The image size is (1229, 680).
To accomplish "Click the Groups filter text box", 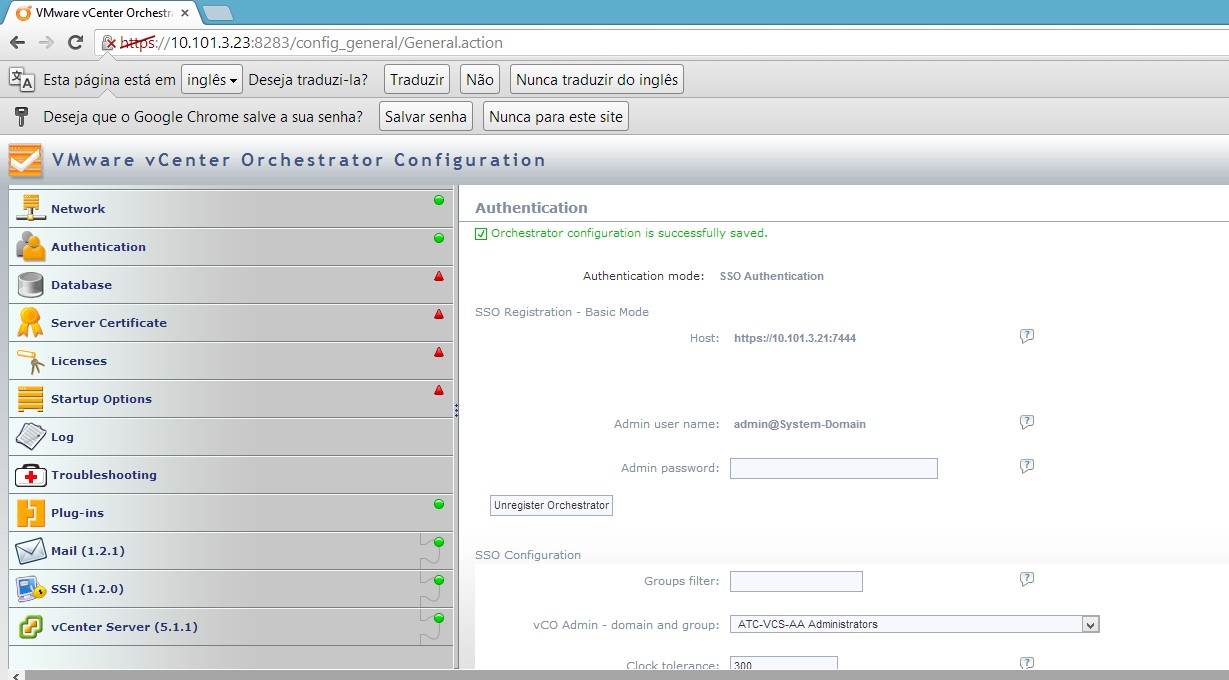I will tap(795, 581).
